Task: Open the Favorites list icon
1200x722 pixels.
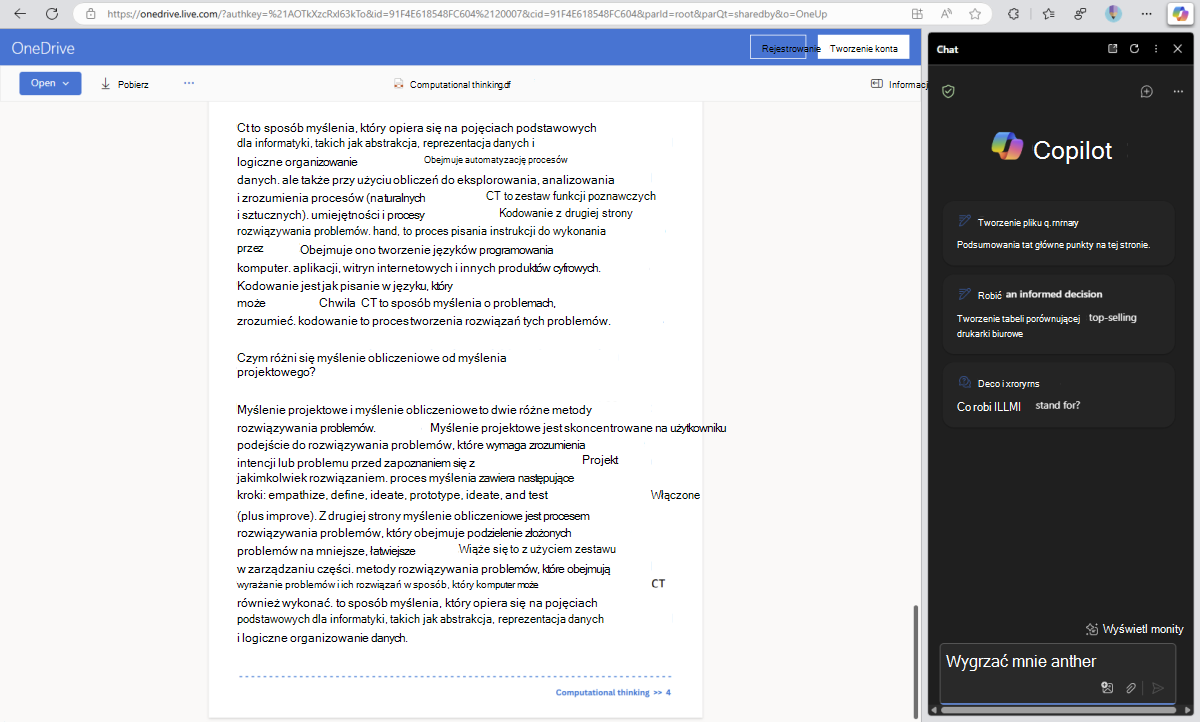Action: 1048,14
